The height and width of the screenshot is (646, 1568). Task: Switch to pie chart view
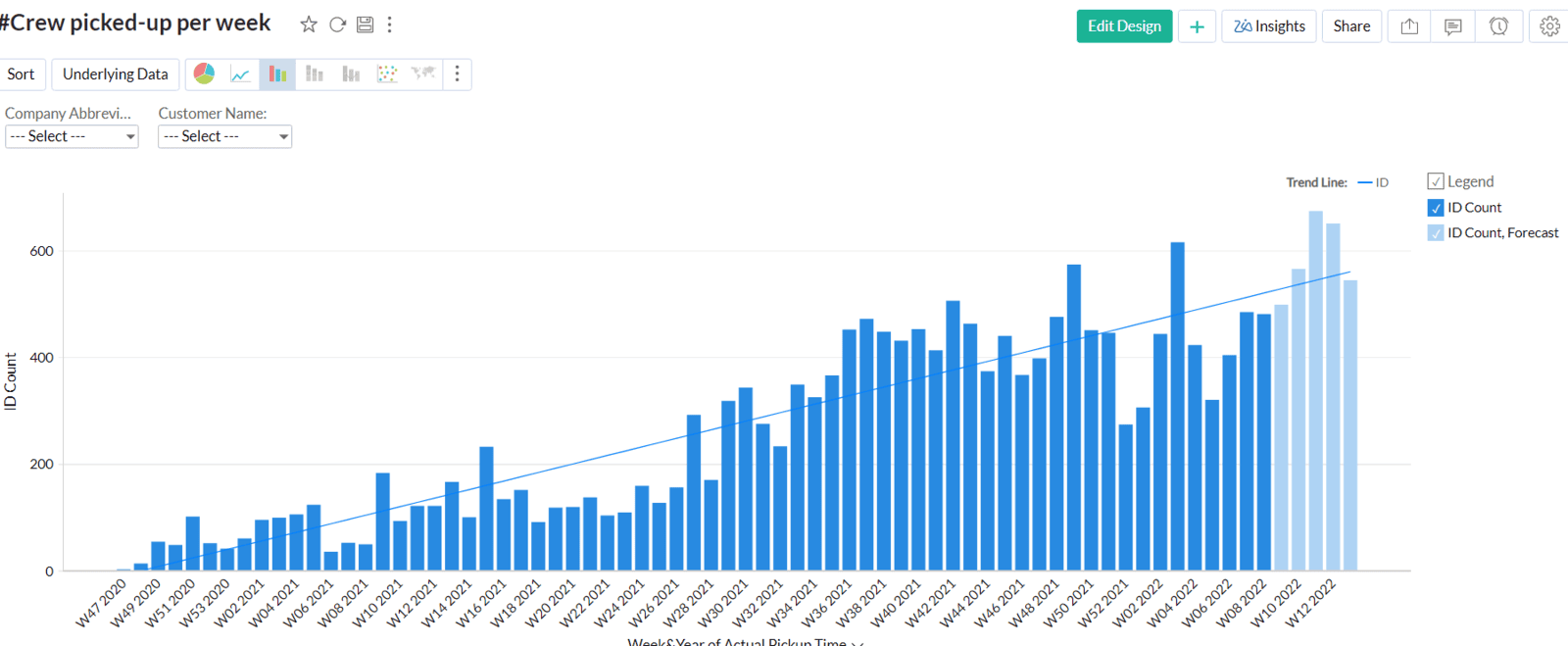[x=204, y=74]
